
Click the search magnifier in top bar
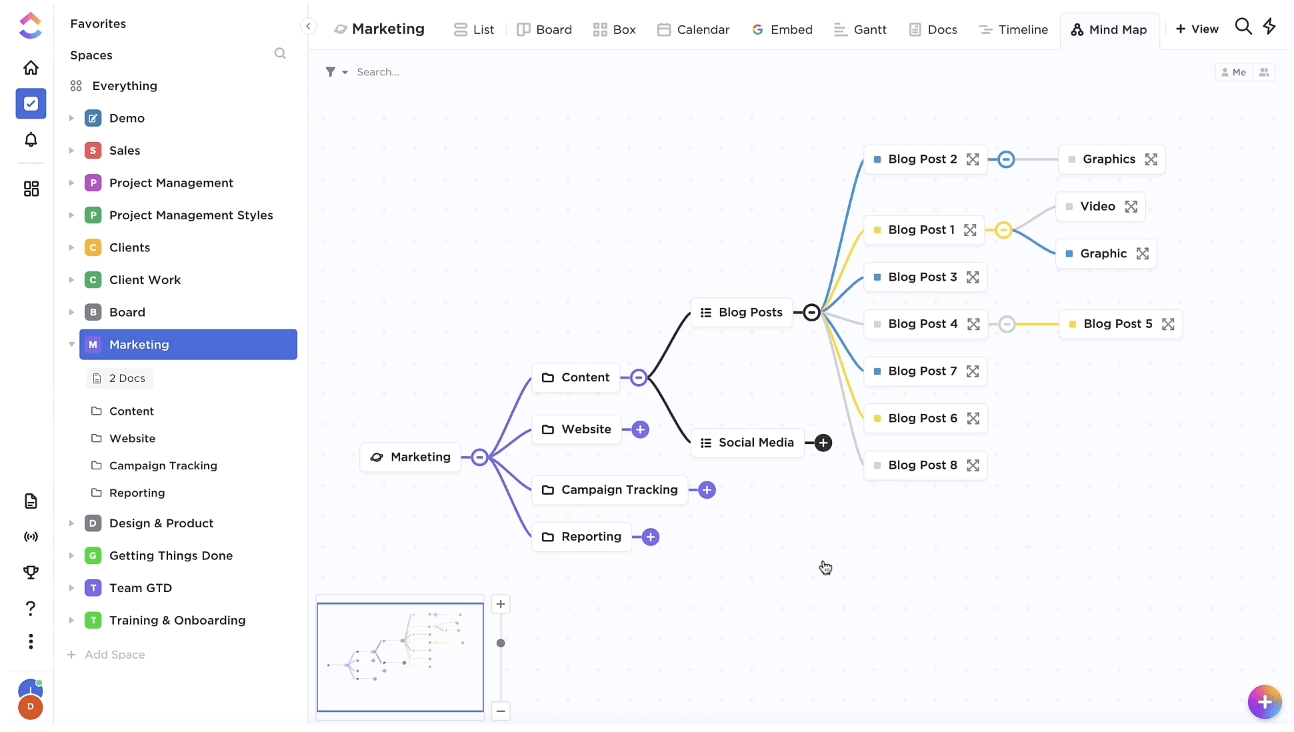(1243, 27)
